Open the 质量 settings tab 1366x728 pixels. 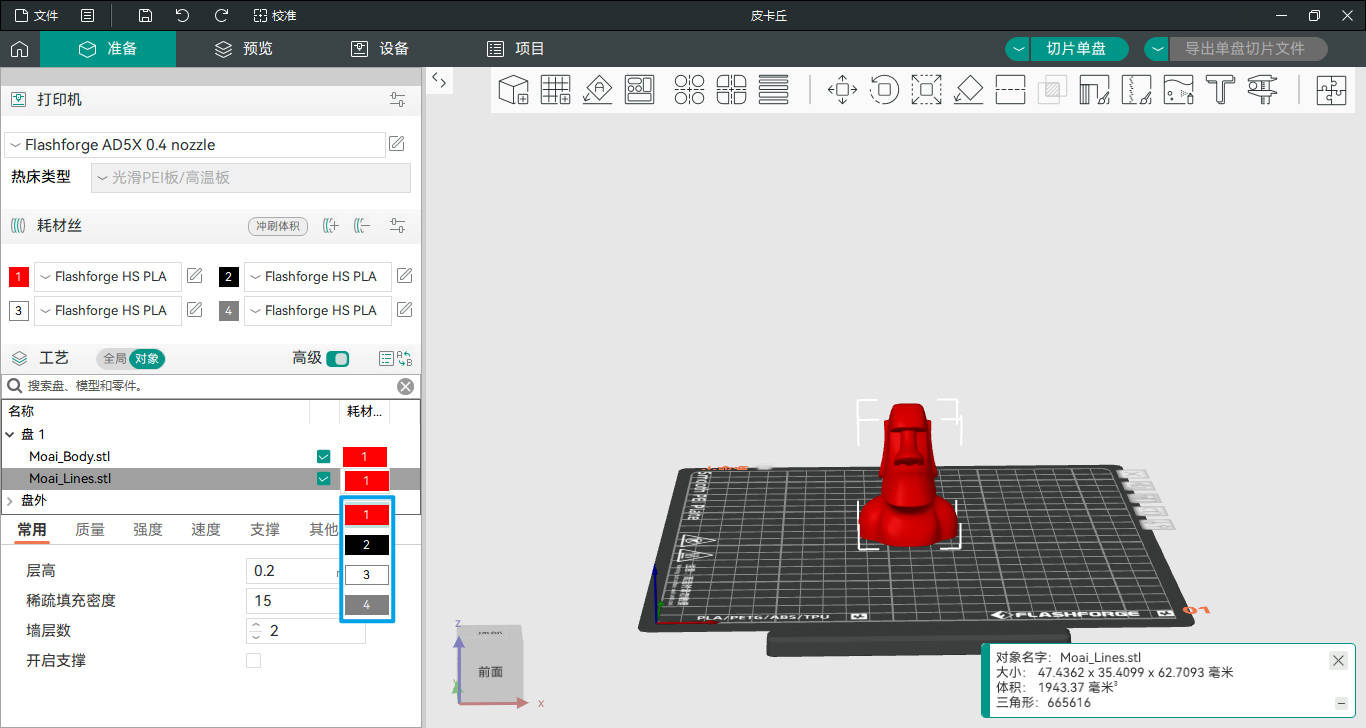(90, 529)
